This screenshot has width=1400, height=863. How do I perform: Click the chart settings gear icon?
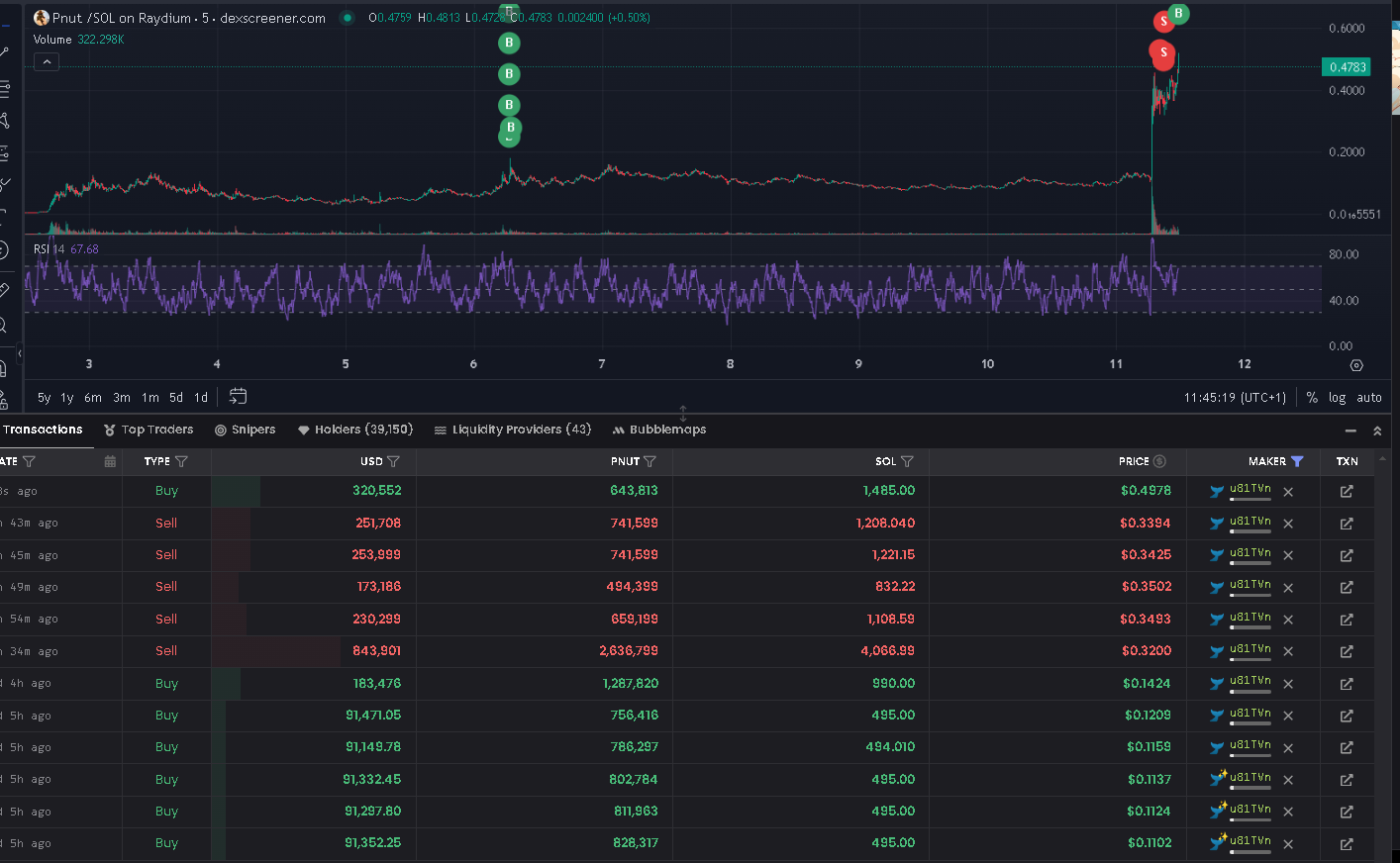point(1356,365)
